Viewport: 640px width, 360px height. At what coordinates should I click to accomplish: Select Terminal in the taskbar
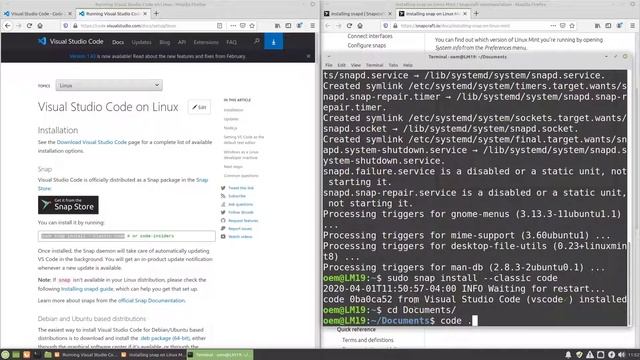pos(220,355)
